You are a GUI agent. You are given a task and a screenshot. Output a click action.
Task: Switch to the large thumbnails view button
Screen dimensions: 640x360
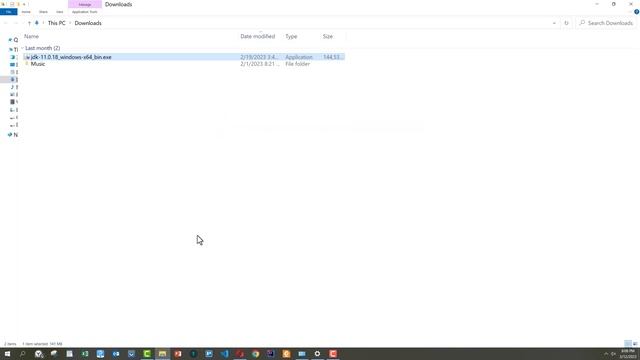click(635, 344)
